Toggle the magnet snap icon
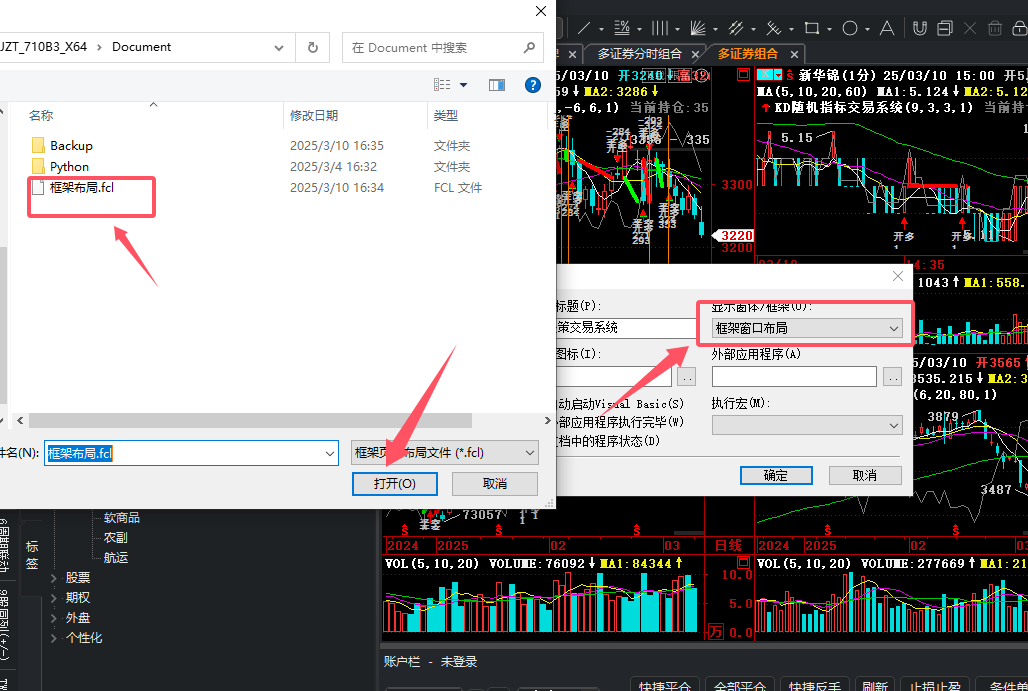Image resolution: width=1028 pixels, height=691 pixels. coord(920,28)
